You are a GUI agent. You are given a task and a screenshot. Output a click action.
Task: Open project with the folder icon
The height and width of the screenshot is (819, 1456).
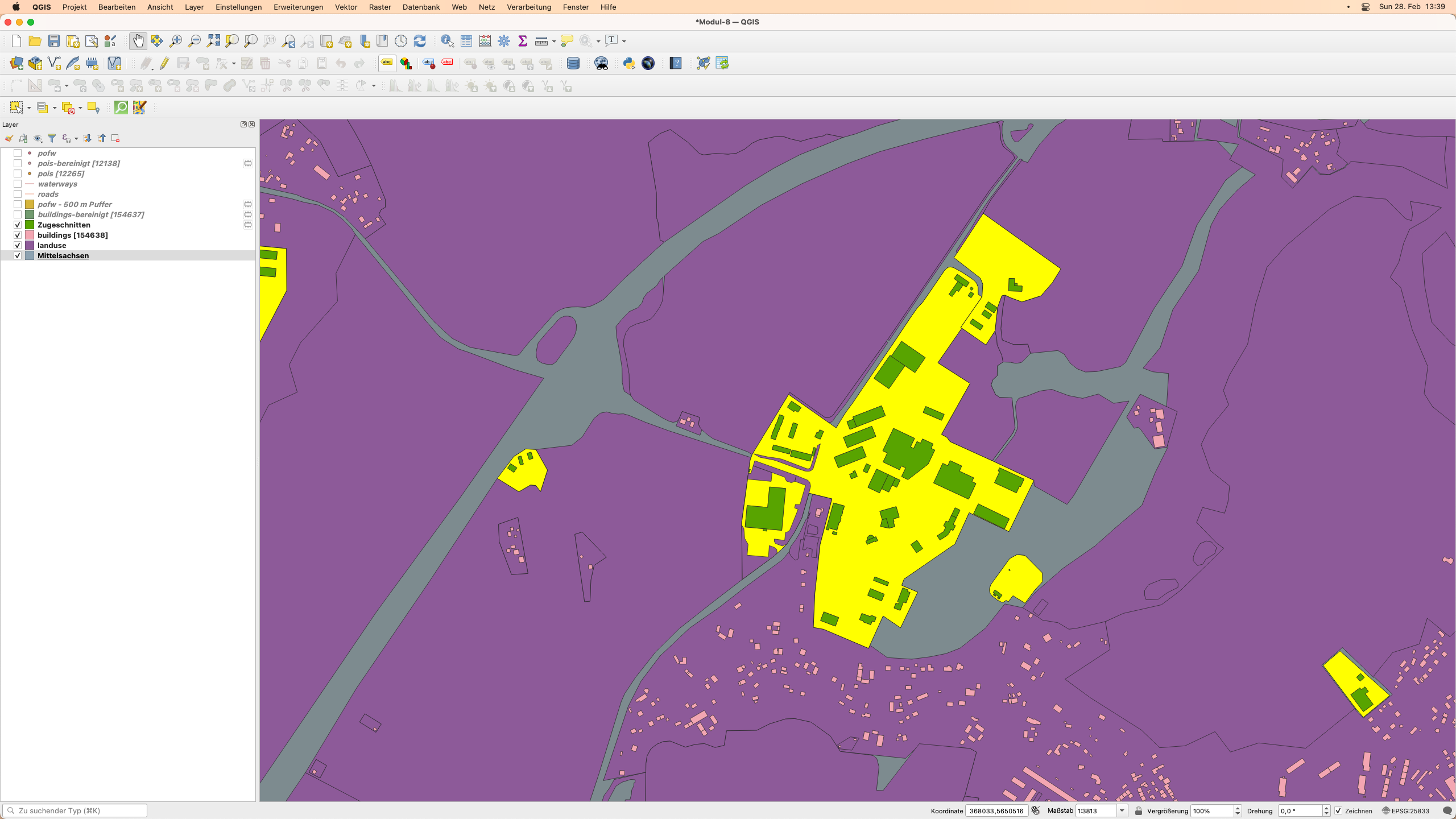[x=35, y=41]
